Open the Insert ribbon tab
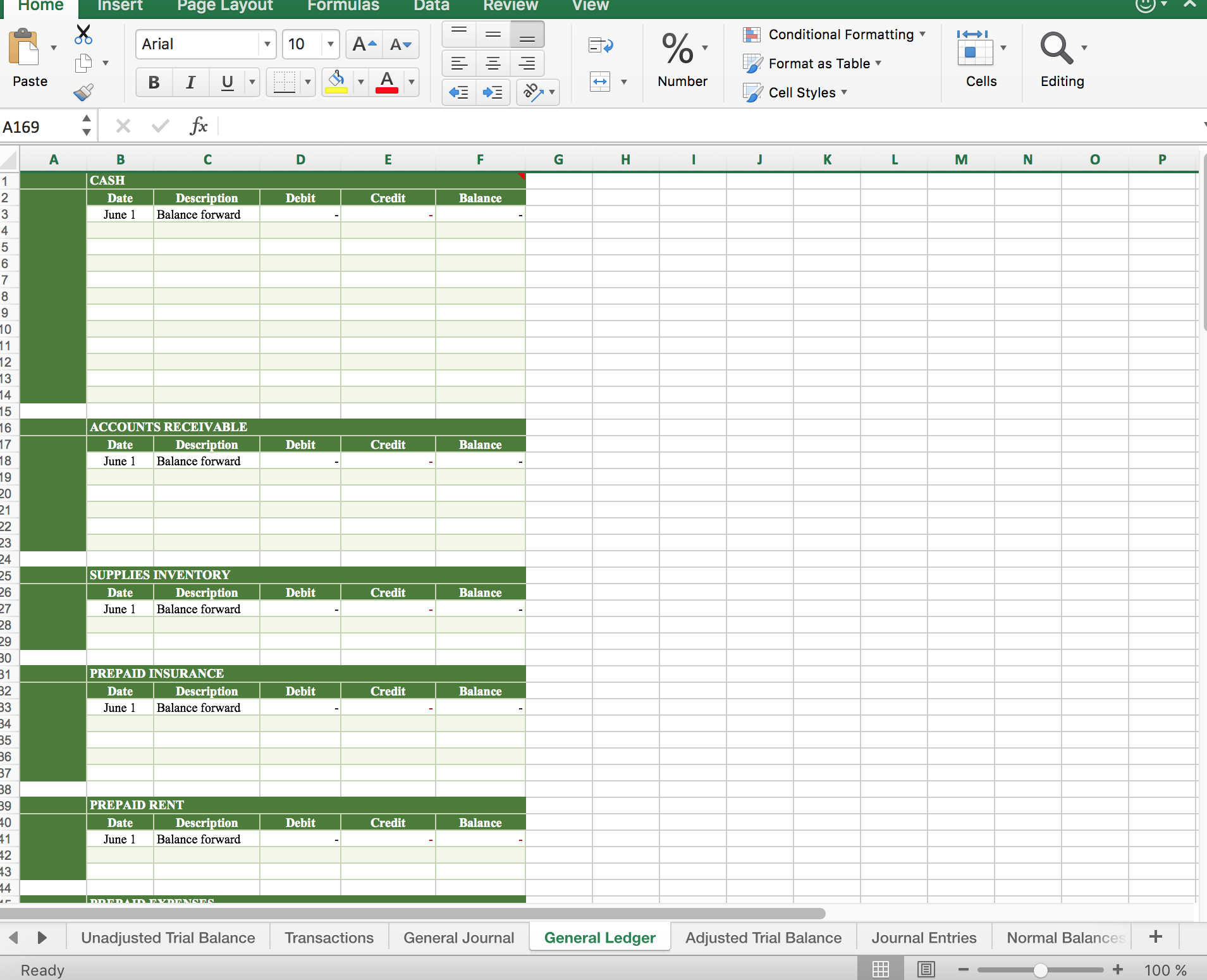The height and width of the screenshot is (980, 1207). (120, 6)
